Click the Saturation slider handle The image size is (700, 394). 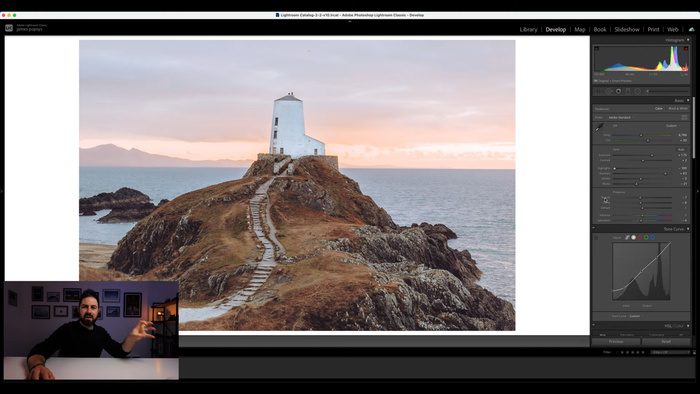(x=641, y=220)
